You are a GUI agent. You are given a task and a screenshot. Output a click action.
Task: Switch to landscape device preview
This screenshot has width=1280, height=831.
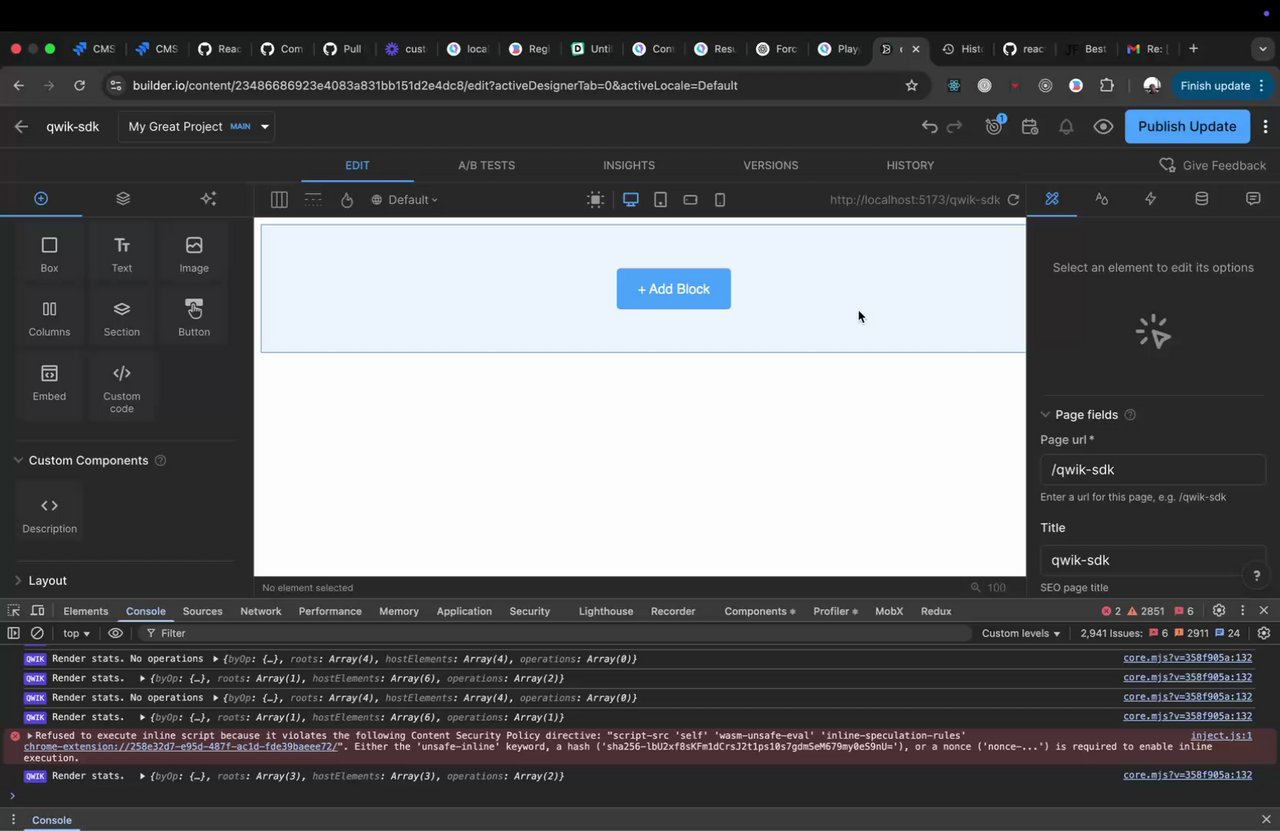point(690,200)
